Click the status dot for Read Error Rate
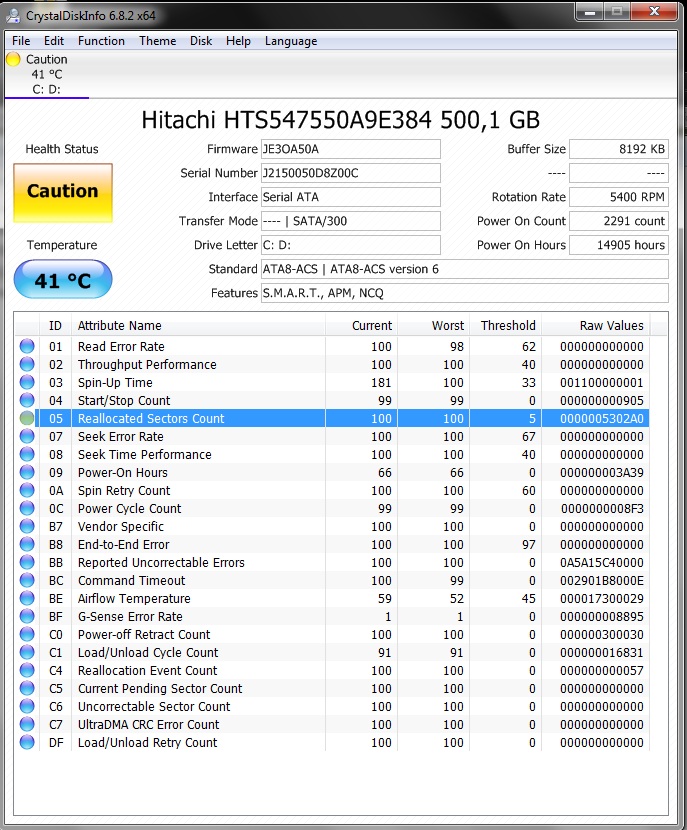The image size is (687, 830). click(x=27, y=346)
